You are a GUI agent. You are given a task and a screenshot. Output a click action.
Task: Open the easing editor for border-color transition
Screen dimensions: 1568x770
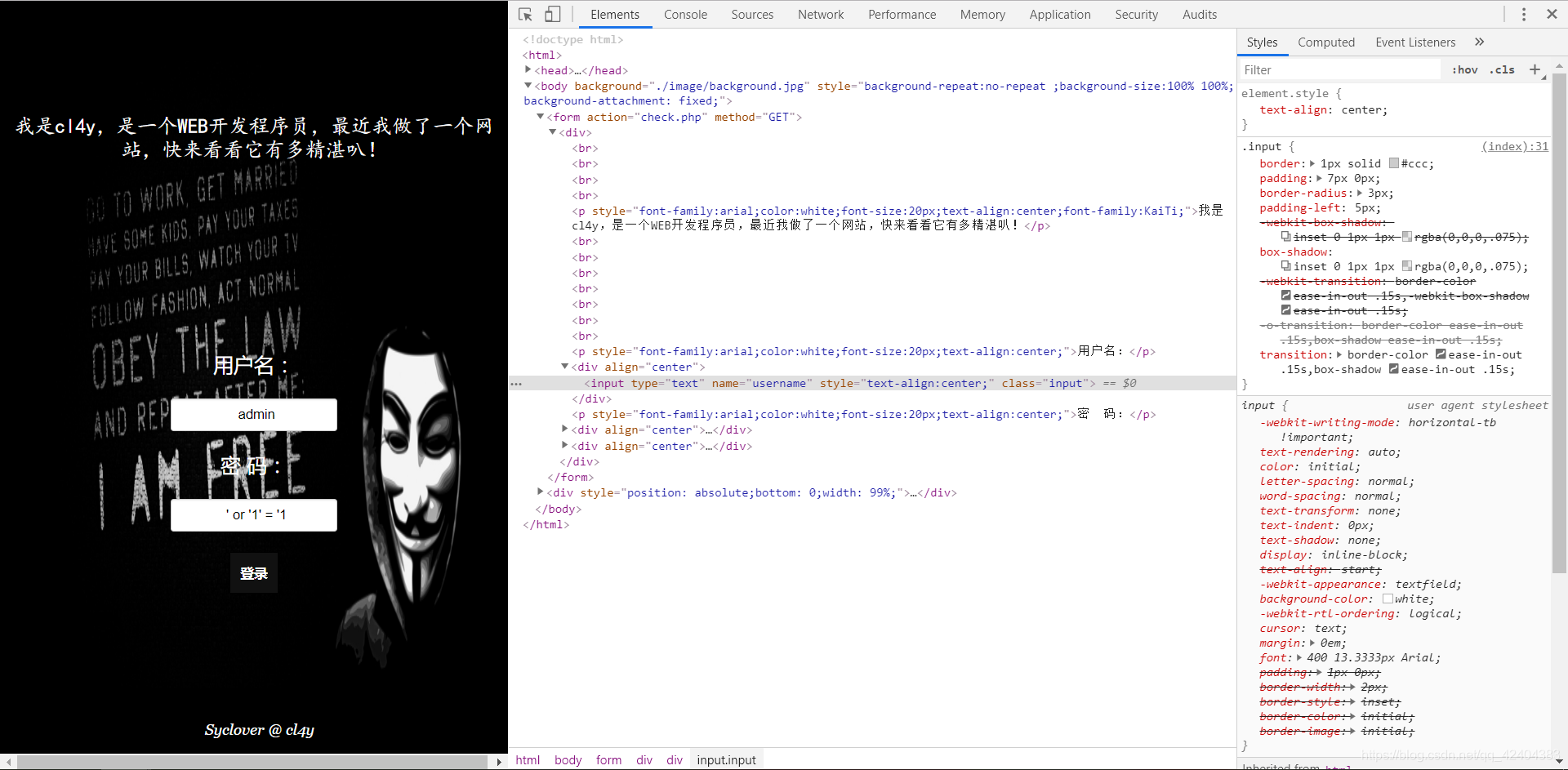[x=1441, y=354]
